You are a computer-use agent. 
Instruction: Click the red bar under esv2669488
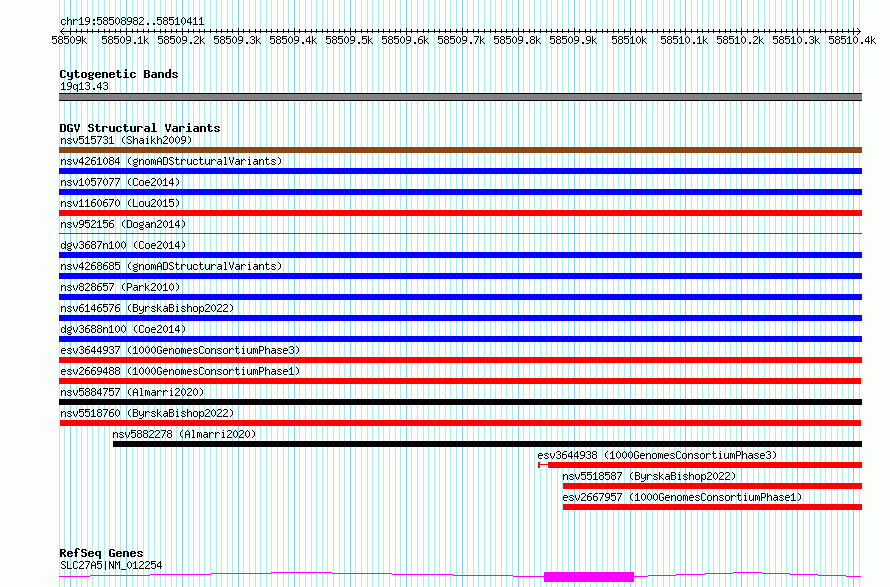[460, 381]
